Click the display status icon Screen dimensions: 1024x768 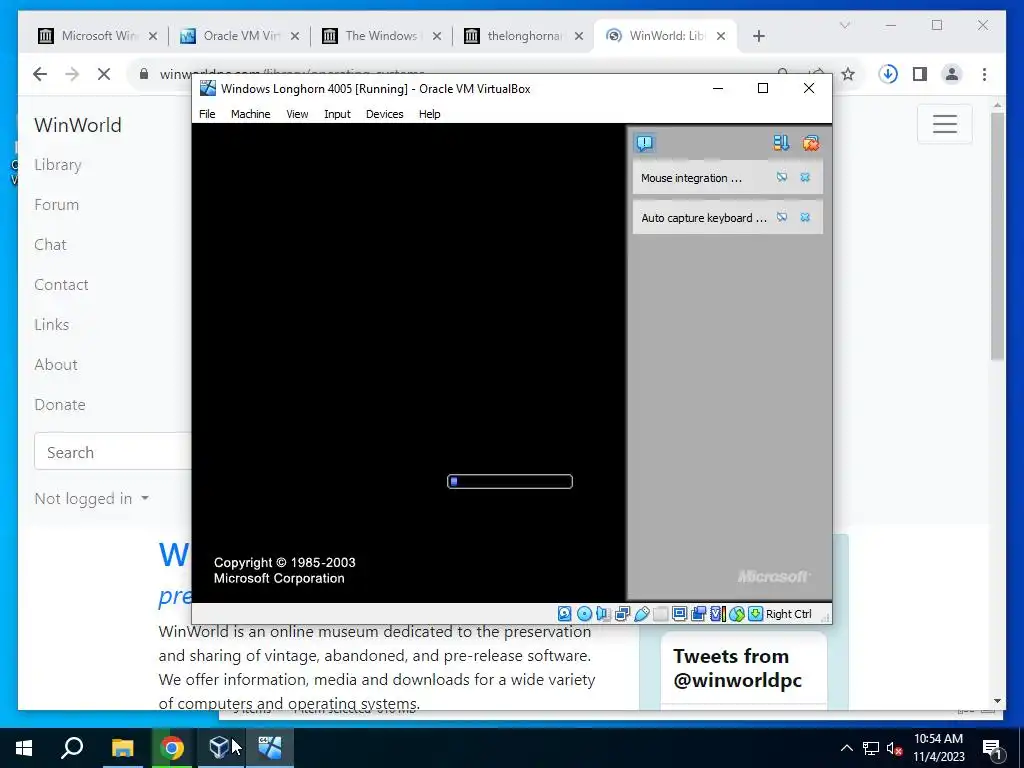pos(679,614)
